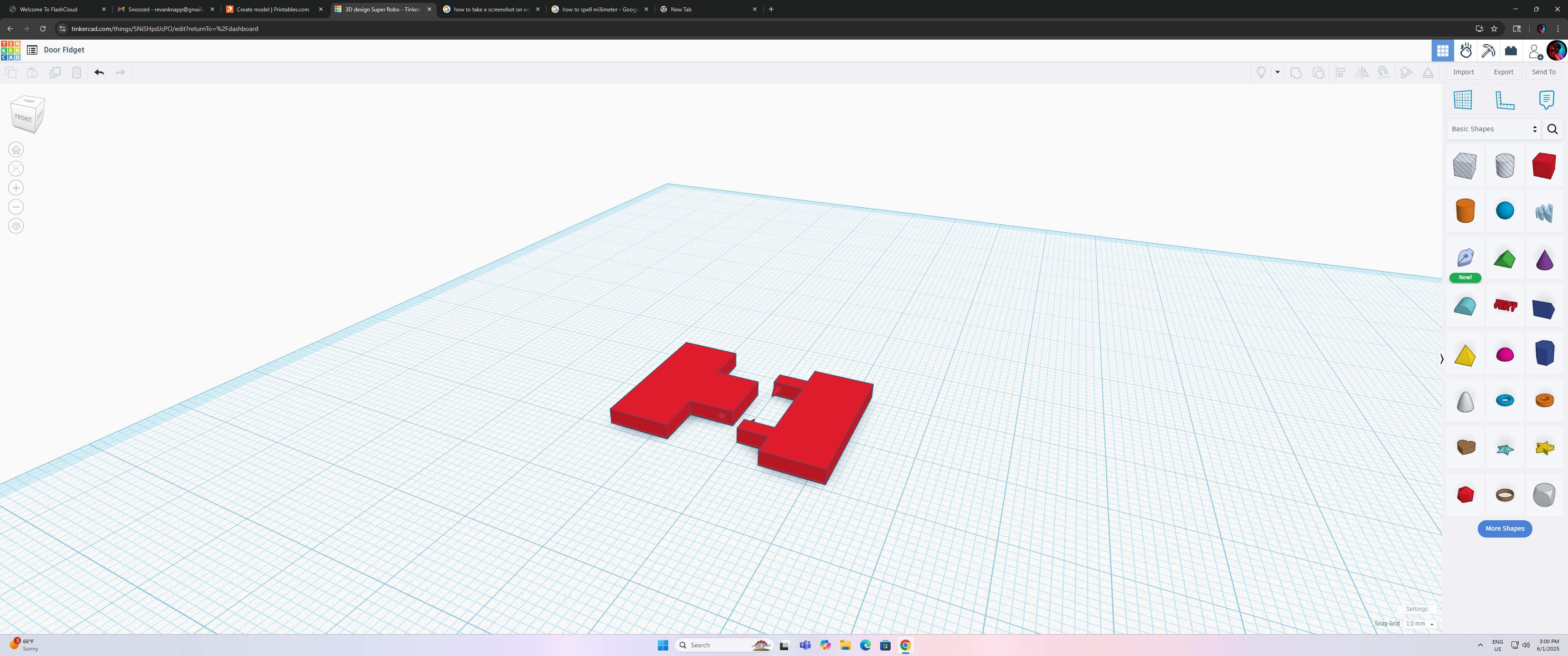Screen dimensions: 1568x656
Task: Click the Workplane toolbar tool
Action: pos(1406,72)
